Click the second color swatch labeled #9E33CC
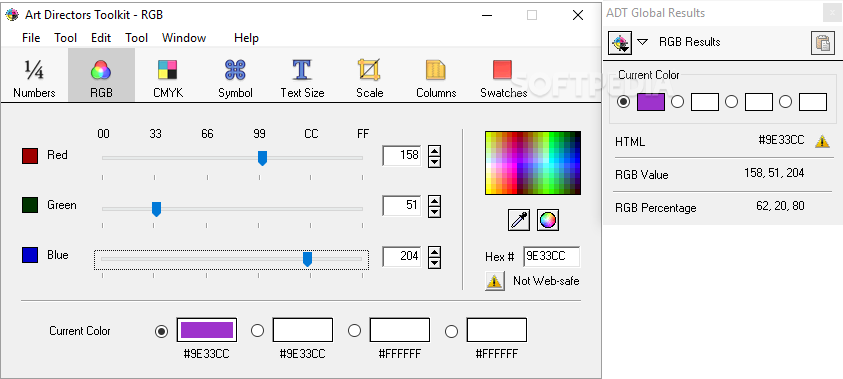This screenshot has width=843, height=379. [303, 330]
